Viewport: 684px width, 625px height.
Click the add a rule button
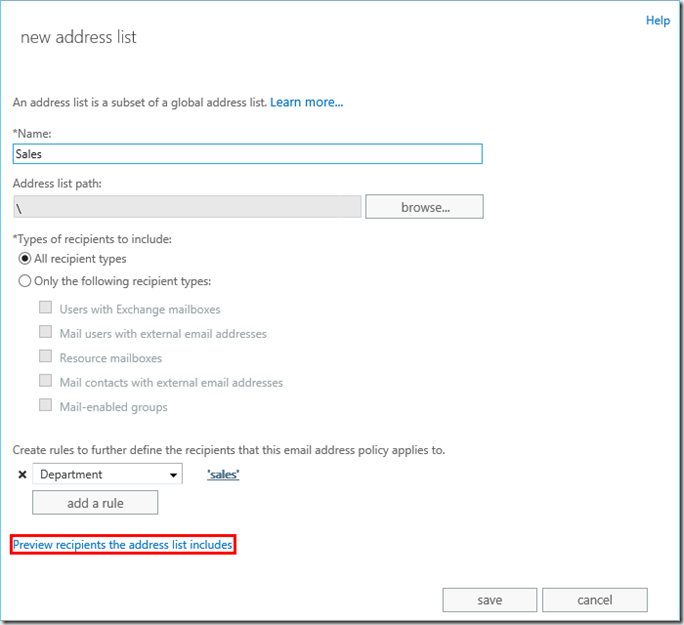point(95,502)
